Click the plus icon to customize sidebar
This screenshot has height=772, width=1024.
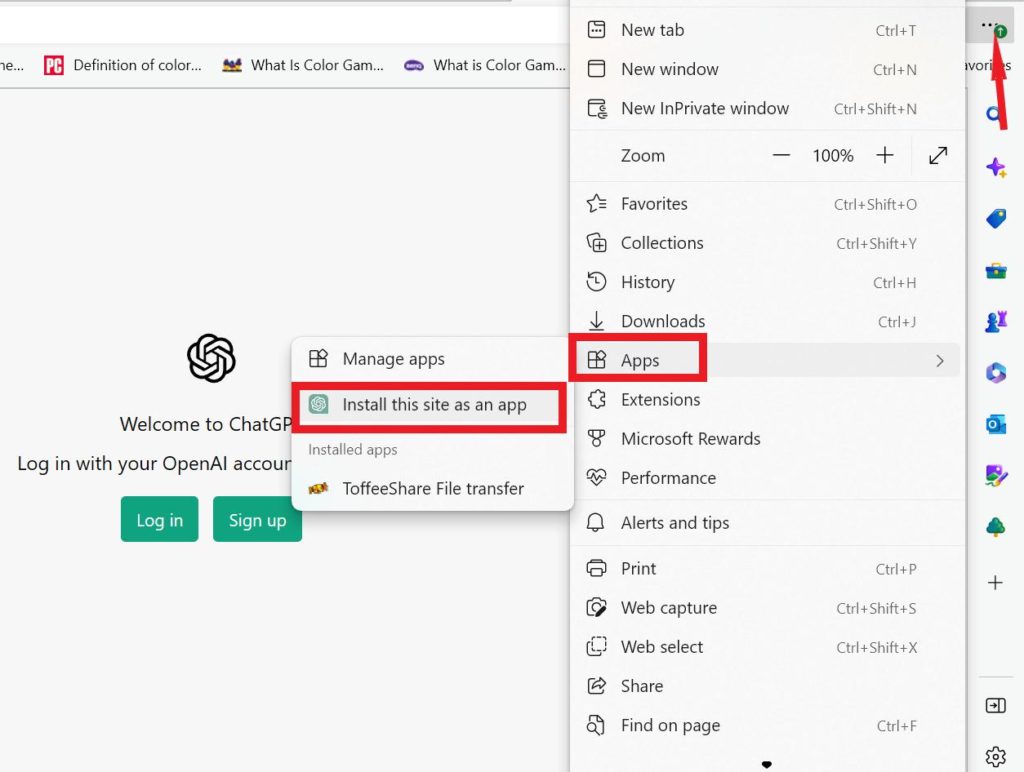pos(996,582)
